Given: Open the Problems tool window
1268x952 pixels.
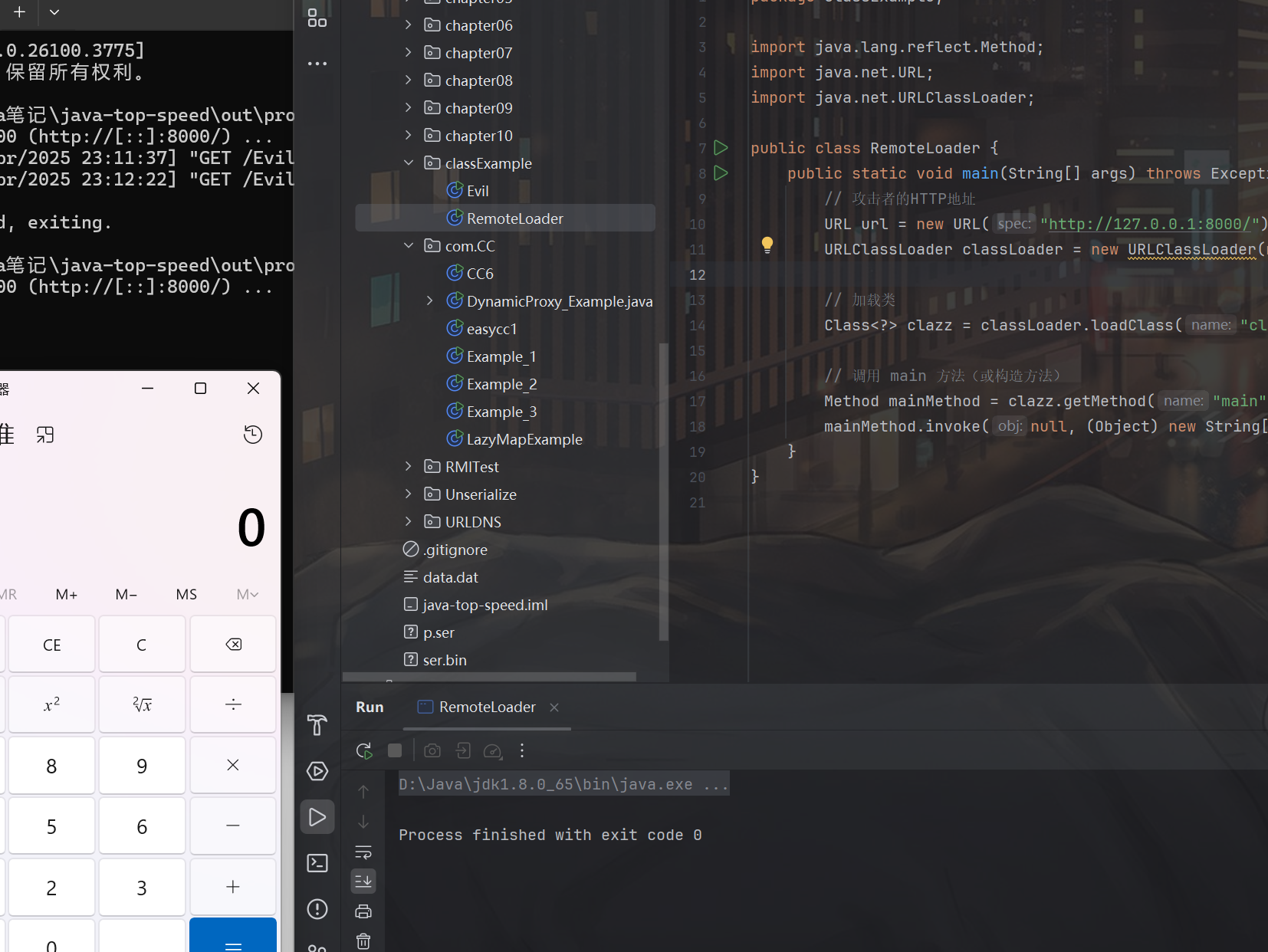Looking at the screenshot, I should point(317,909).
